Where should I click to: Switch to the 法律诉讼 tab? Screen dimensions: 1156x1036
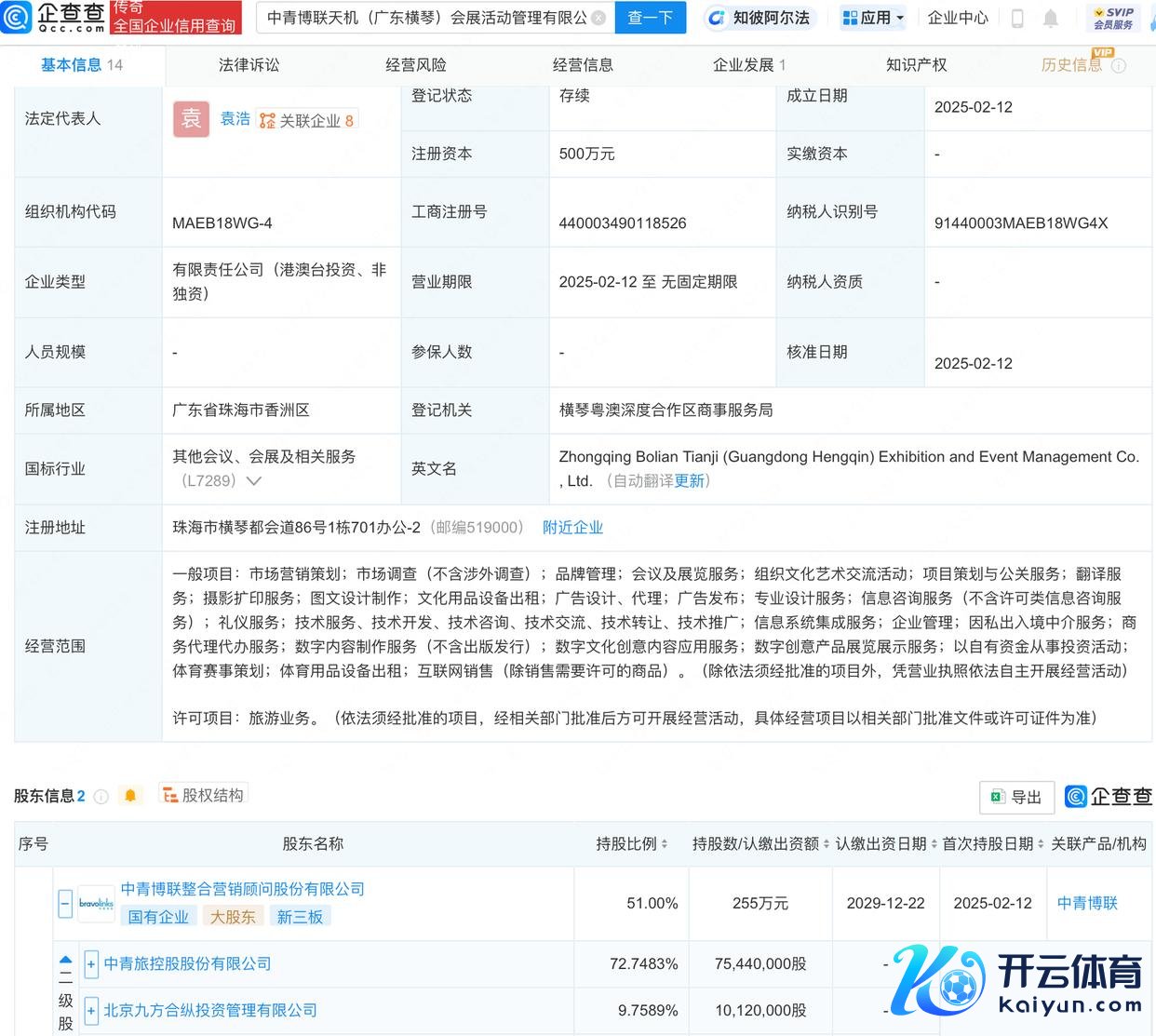tap(249, 64)
